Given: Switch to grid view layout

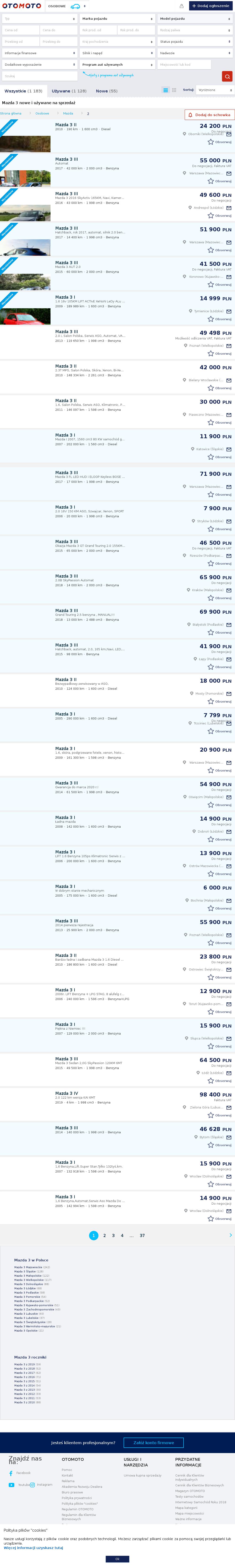Looking at the screenshot, I should pyautogui.click(x=174, y=90).
